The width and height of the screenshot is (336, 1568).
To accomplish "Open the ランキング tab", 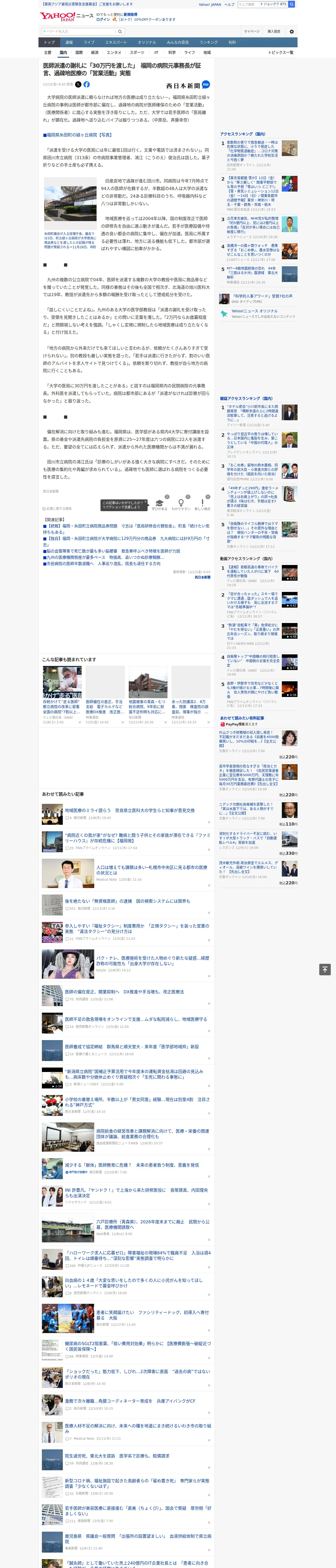I will [x=209, y=43].
